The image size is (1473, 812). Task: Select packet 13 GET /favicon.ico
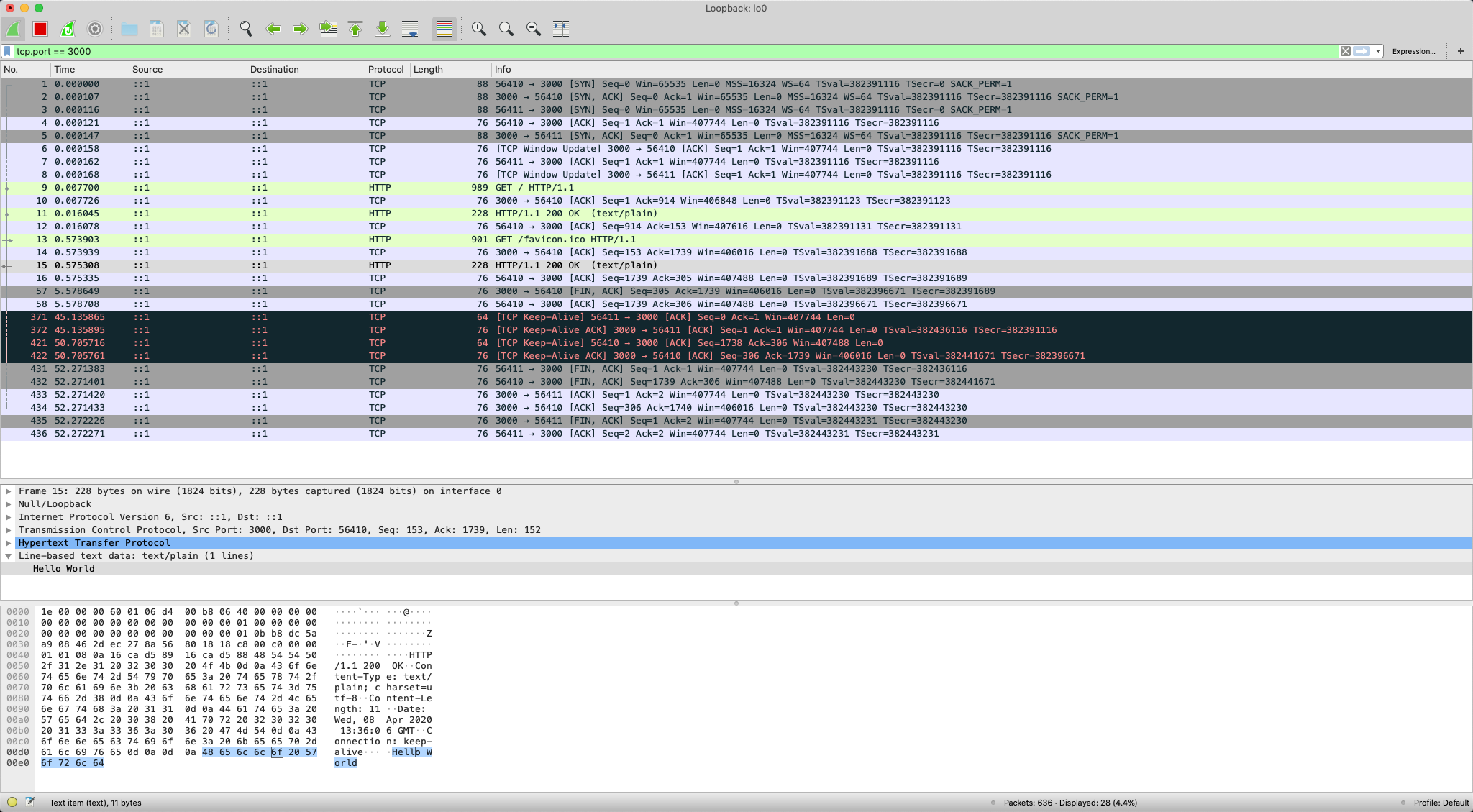tap(736, 240)
